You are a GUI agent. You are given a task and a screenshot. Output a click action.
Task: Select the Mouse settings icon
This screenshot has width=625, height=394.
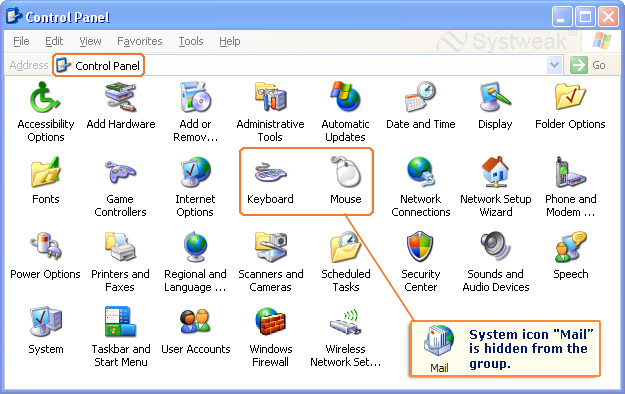click(345, 172)
